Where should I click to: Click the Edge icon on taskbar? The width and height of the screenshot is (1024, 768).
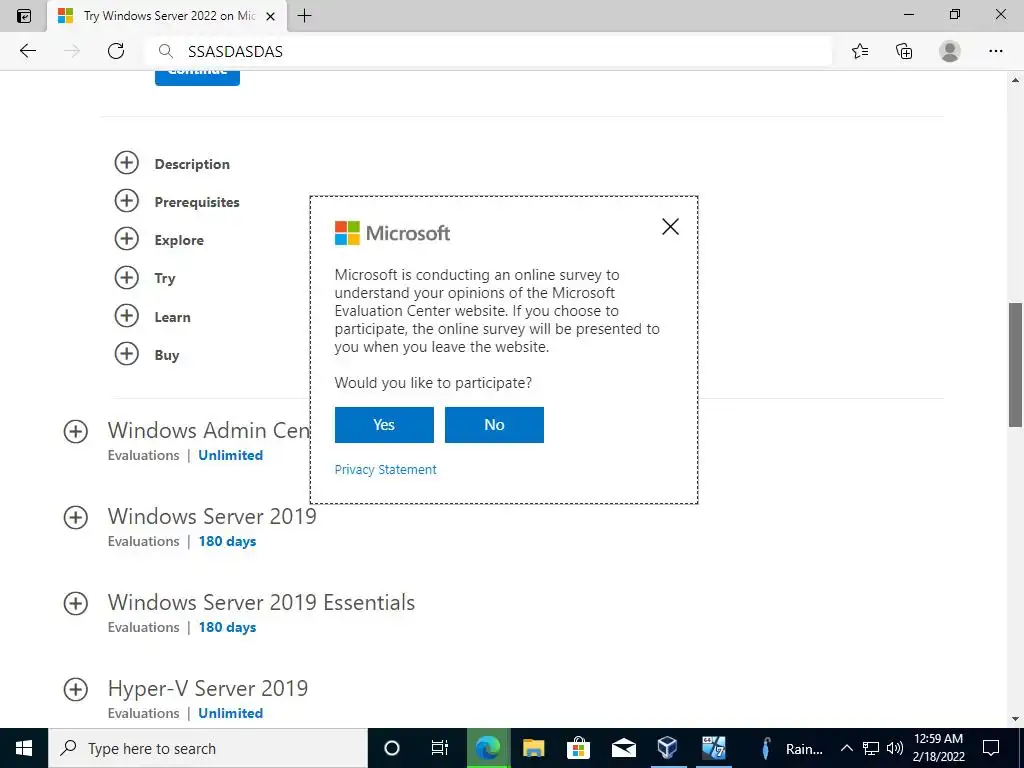coord(487,748)
